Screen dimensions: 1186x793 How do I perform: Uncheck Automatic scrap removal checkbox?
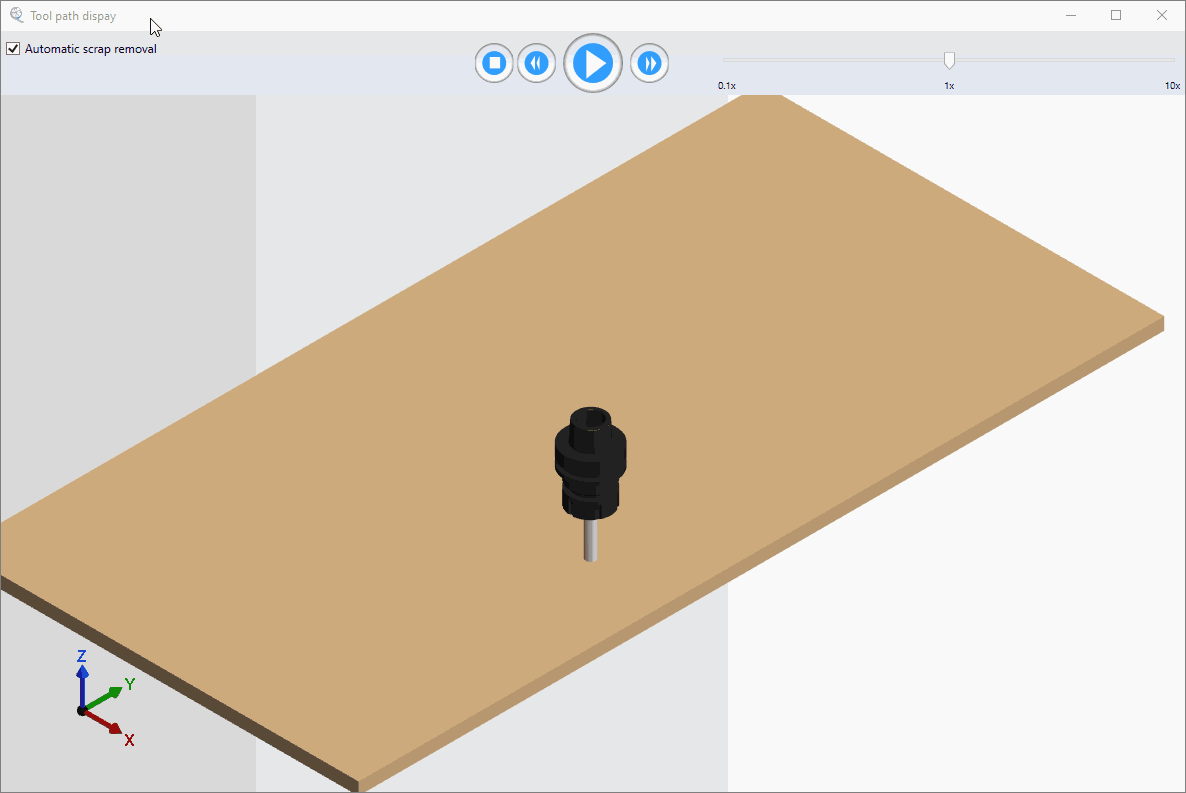13,48
